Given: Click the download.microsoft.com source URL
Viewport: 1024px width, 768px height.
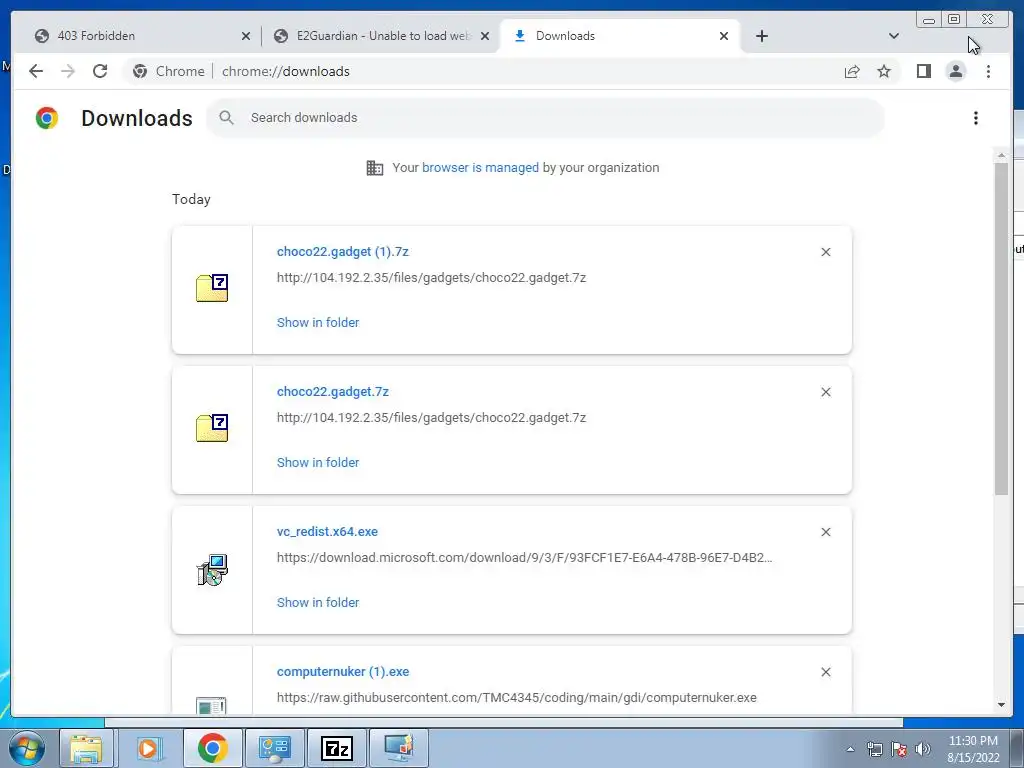Looking at the screenshot, I should coord(524,558).
